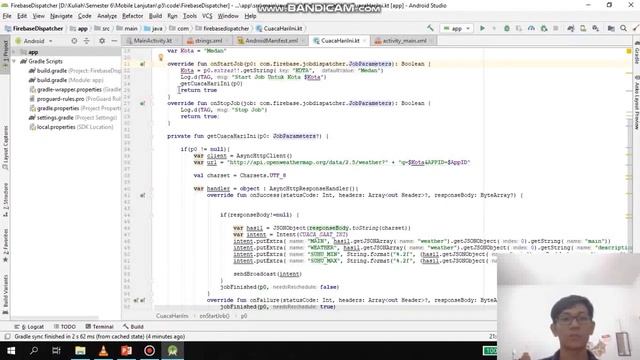
Task: Click the collapse all icon in Project panel
Action: point(87,41)
